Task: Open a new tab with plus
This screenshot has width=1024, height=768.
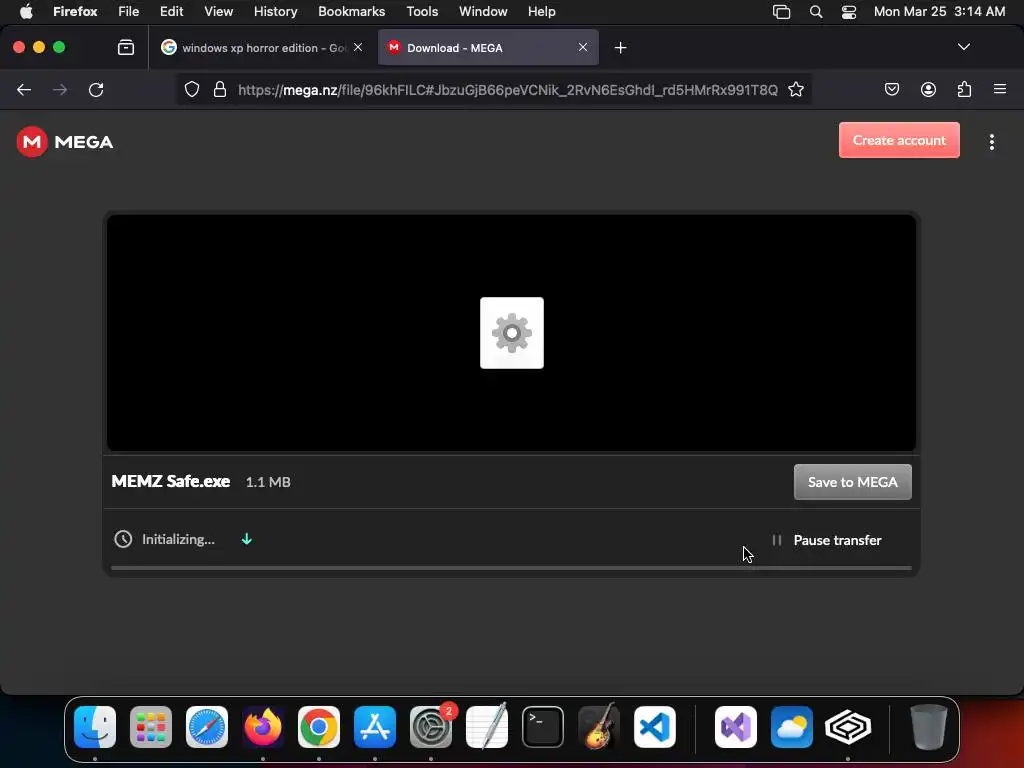Action: click(x=620, y=48)
